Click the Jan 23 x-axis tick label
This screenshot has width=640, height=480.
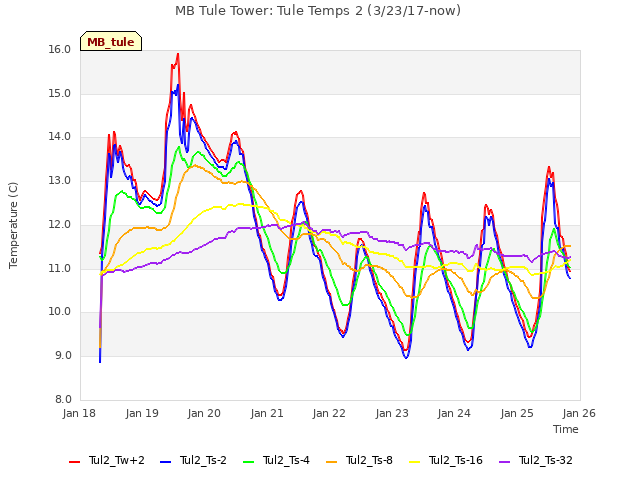[x=392, y=413]
